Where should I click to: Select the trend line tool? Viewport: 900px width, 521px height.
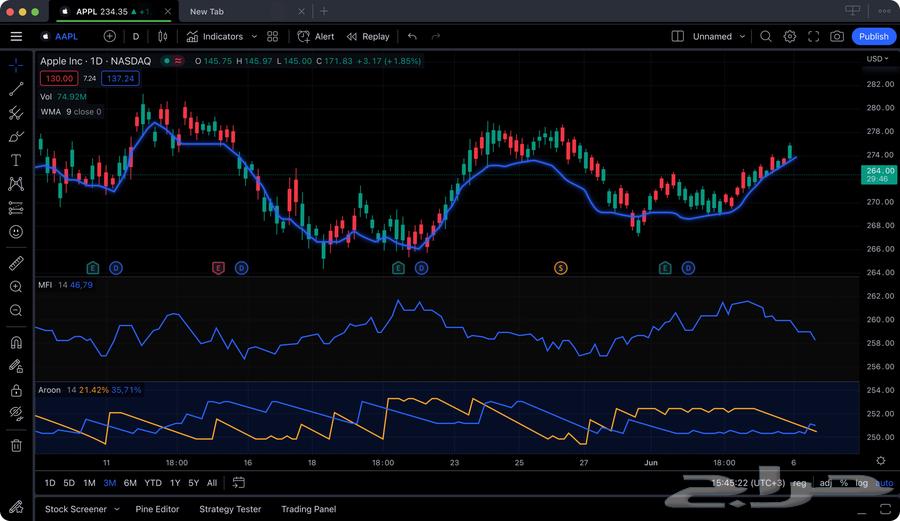point(16,89)
